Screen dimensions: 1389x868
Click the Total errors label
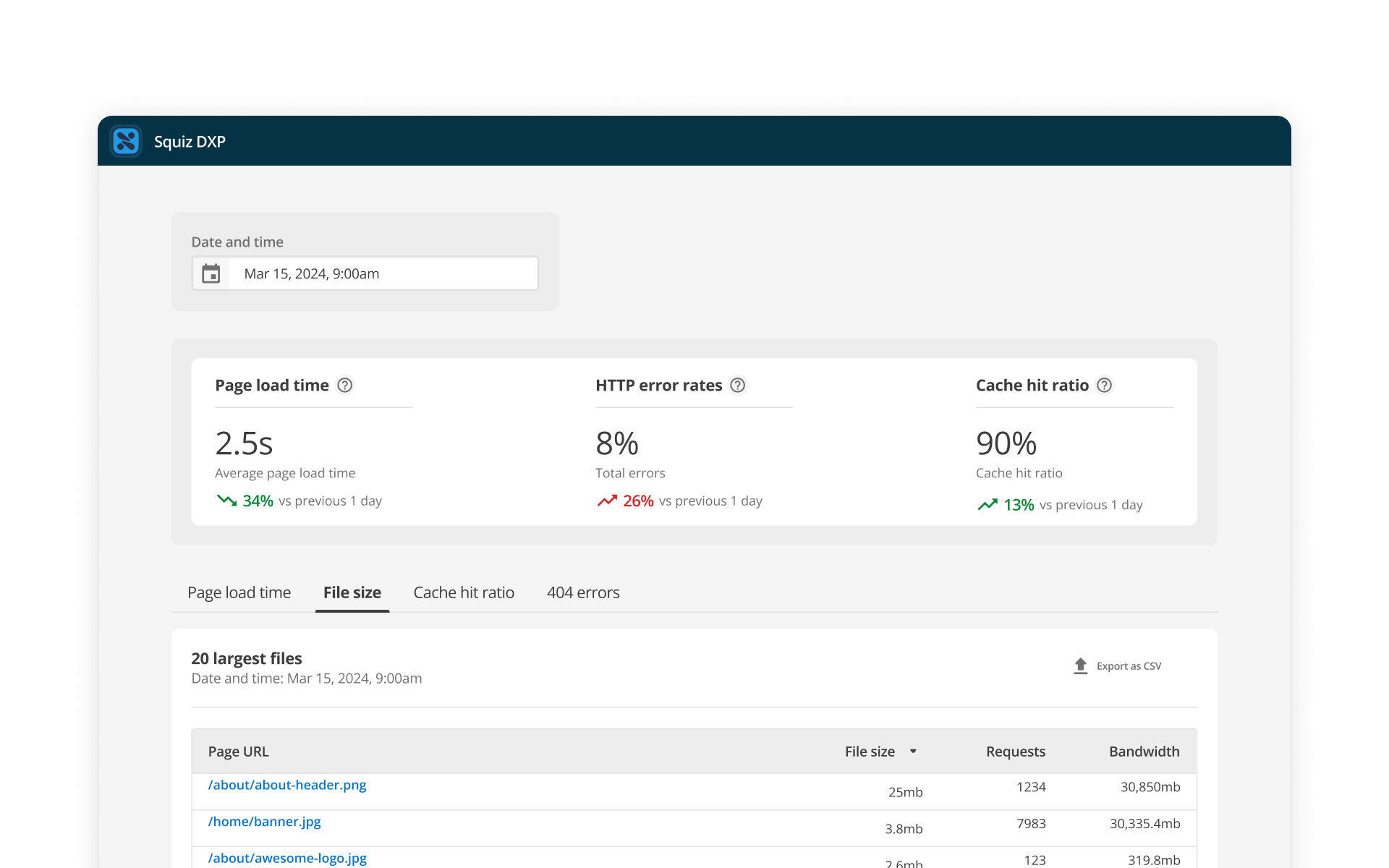(630, 473)
